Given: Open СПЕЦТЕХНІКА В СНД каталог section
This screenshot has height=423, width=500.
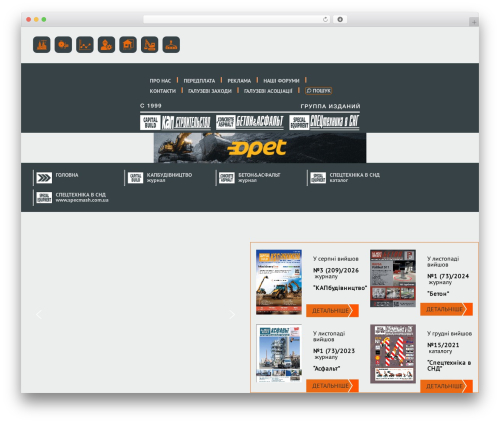Looking at the screenshot, I should (x=355, y=177).
